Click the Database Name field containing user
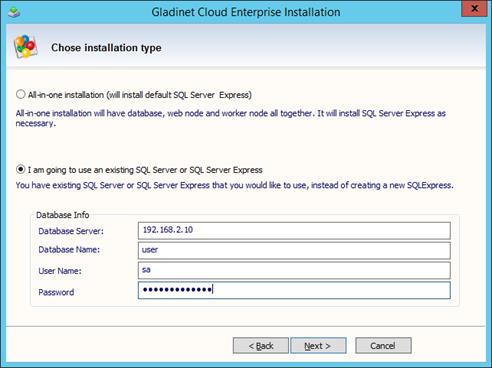The height and width of the screenshot is (368, 492). (294, 250)
